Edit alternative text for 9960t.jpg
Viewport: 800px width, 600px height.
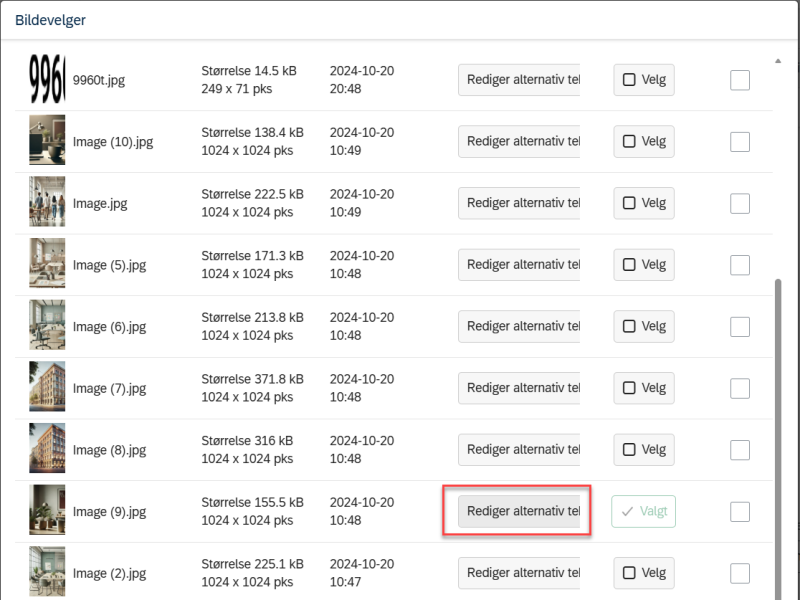(519, 80)
